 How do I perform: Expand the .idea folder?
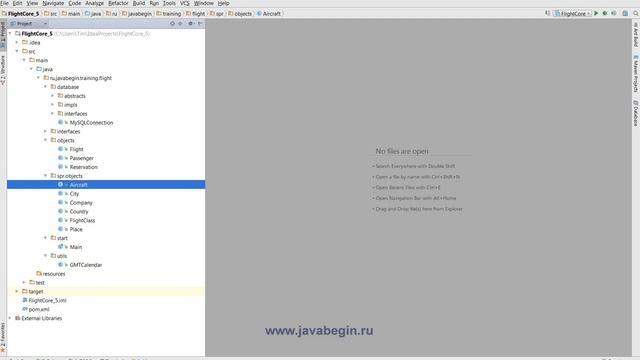coord(17,42)
